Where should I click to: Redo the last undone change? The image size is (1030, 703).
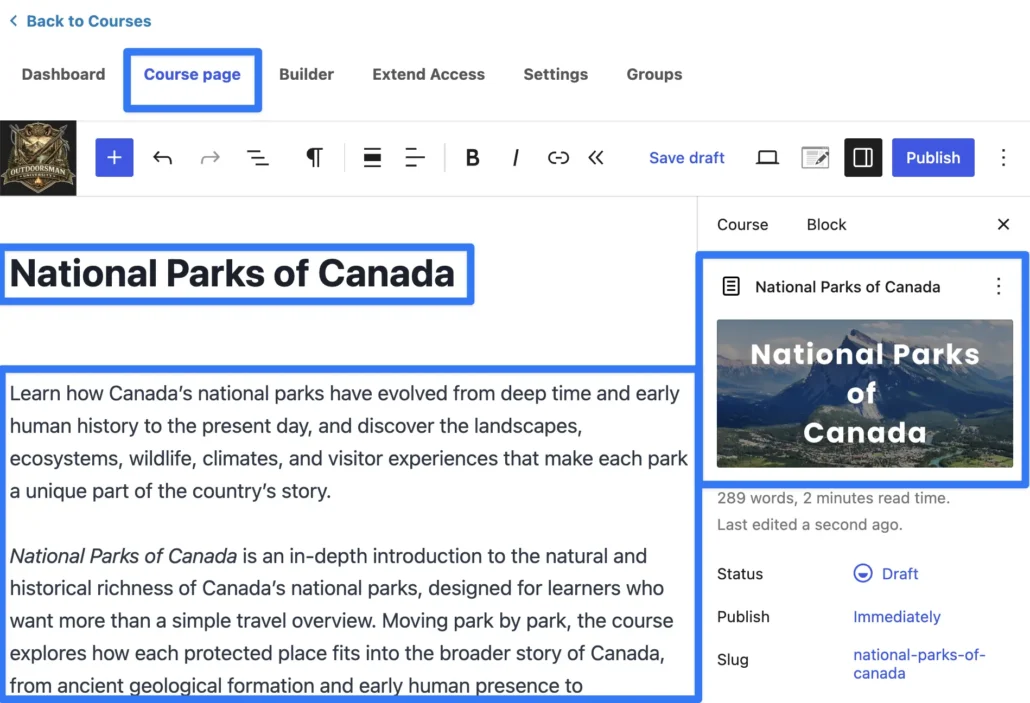tap(210, 158)
